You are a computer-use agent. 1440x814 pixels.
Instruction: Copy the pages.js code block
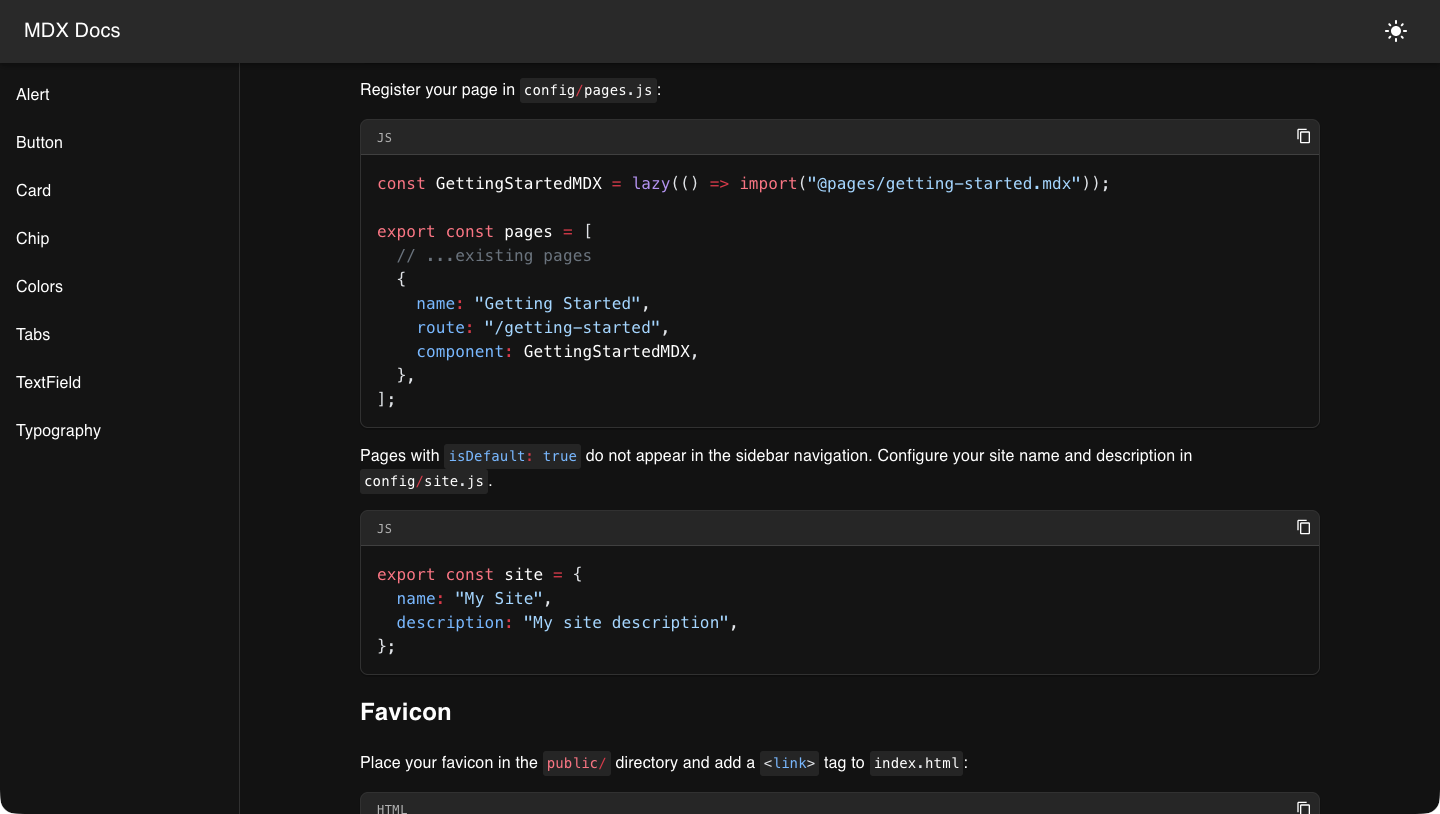1303,136
